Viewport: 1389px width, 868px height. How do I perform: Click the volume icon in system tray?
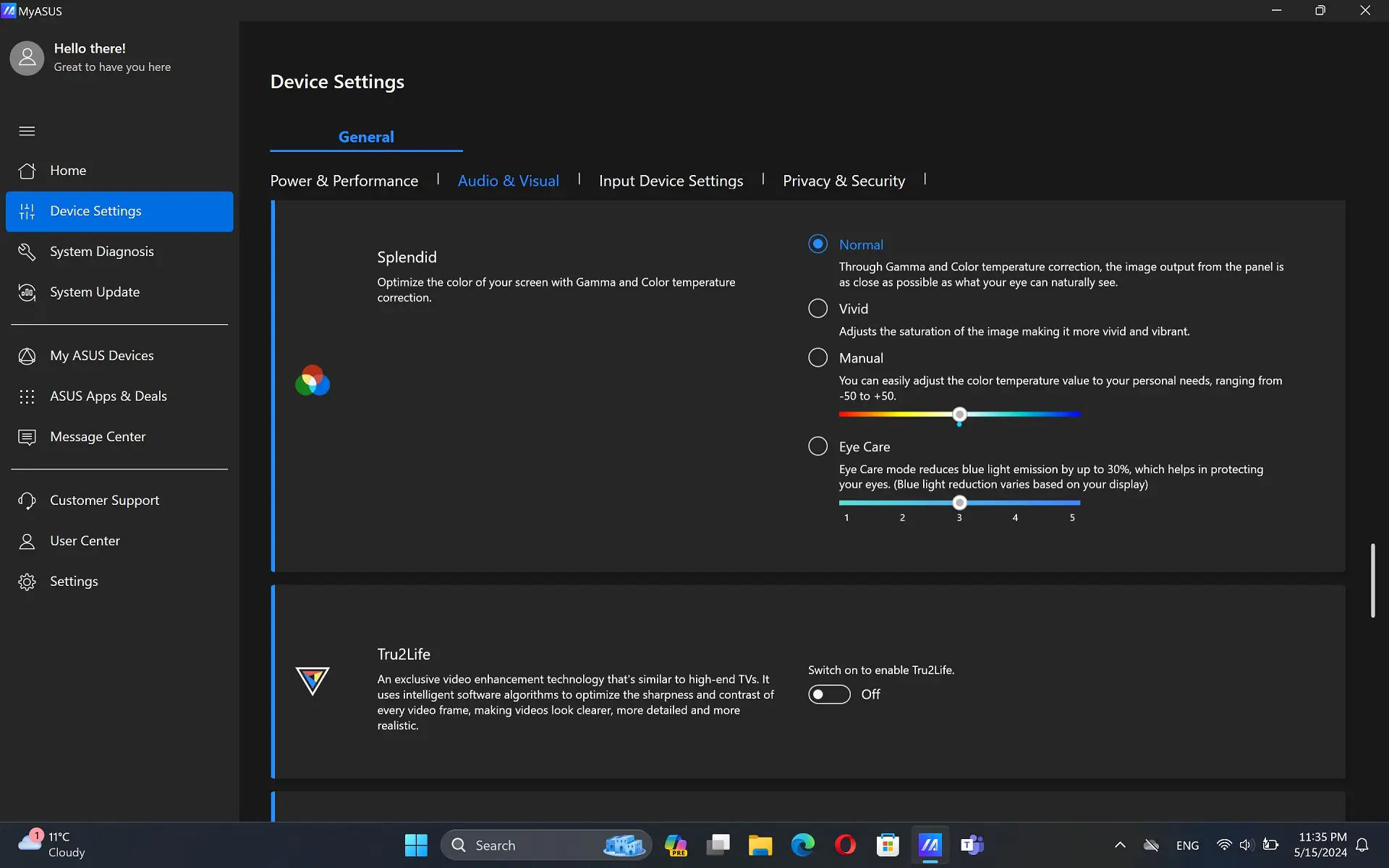click(1246, 845)
